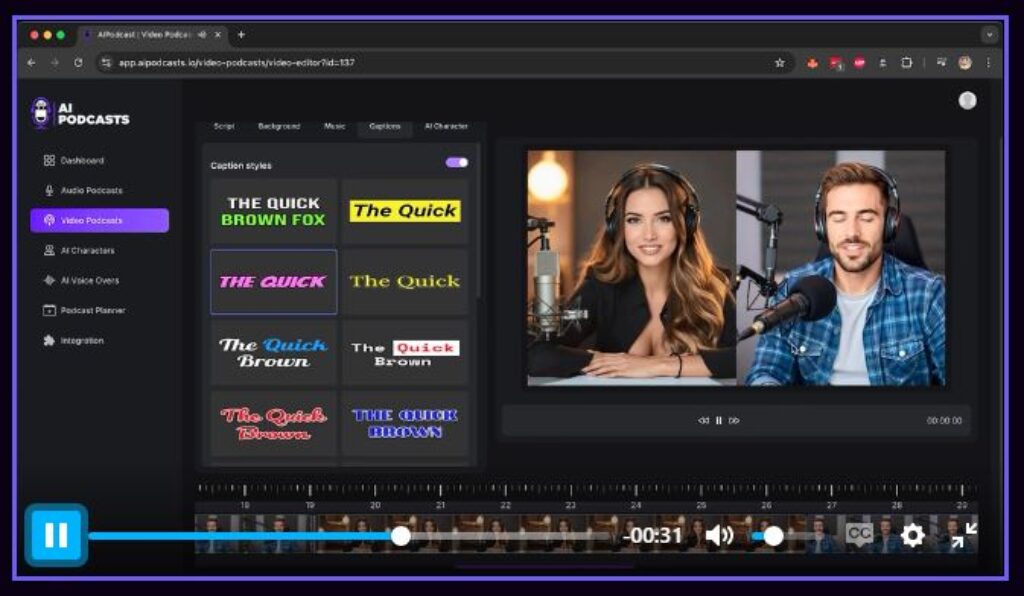
Task: Open the browser profile avatar
Action: coord(965,63)
